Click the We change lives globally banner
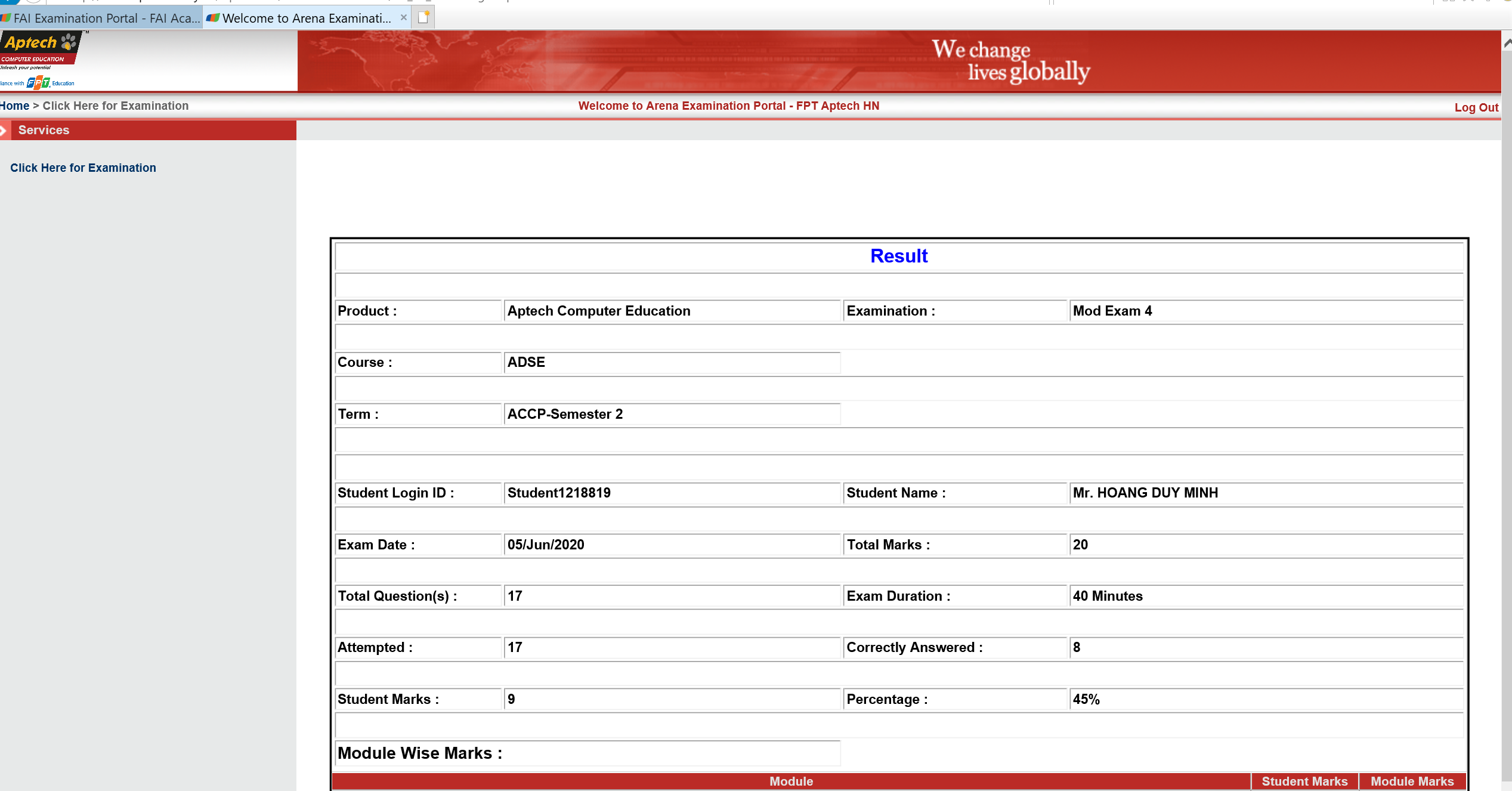Screen dimensions: 1512x791 (899, 61)
